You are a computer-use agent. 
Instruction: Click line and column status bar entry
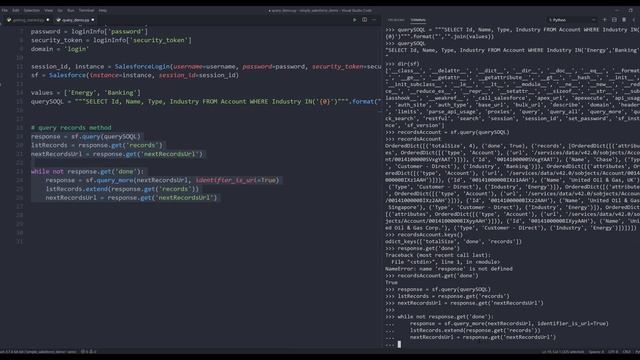point(563,351)
